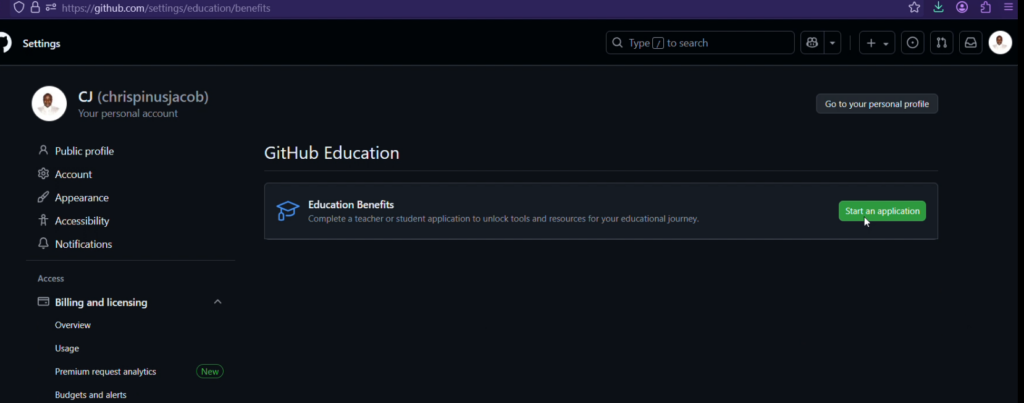The width and height of the screenshot is (1024, 403).
Task: Go to Appearance settings
Action: coord(82,198)
